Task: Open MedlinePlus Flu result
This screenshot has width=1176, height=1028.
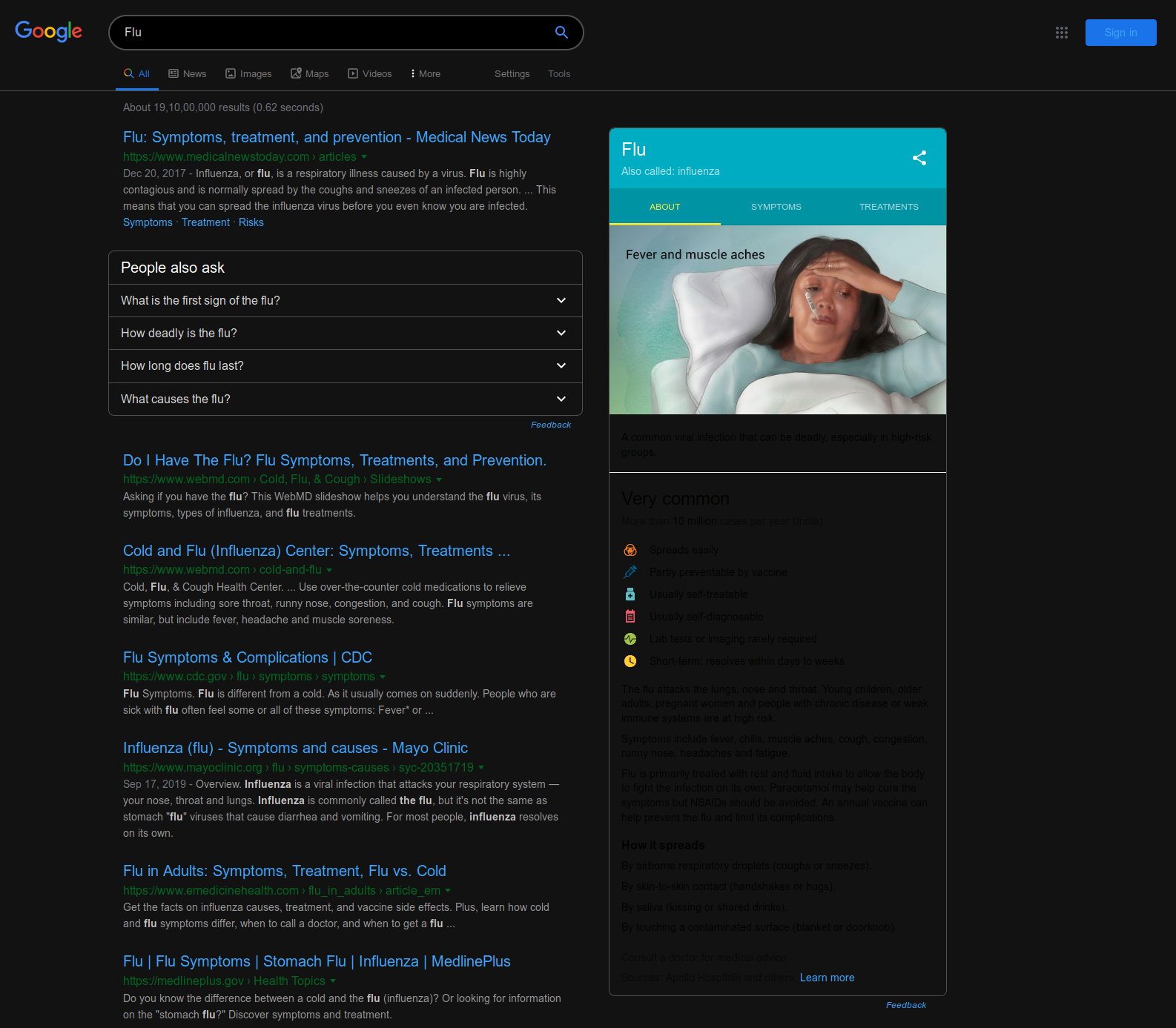Action: click(x=317, y=961)
